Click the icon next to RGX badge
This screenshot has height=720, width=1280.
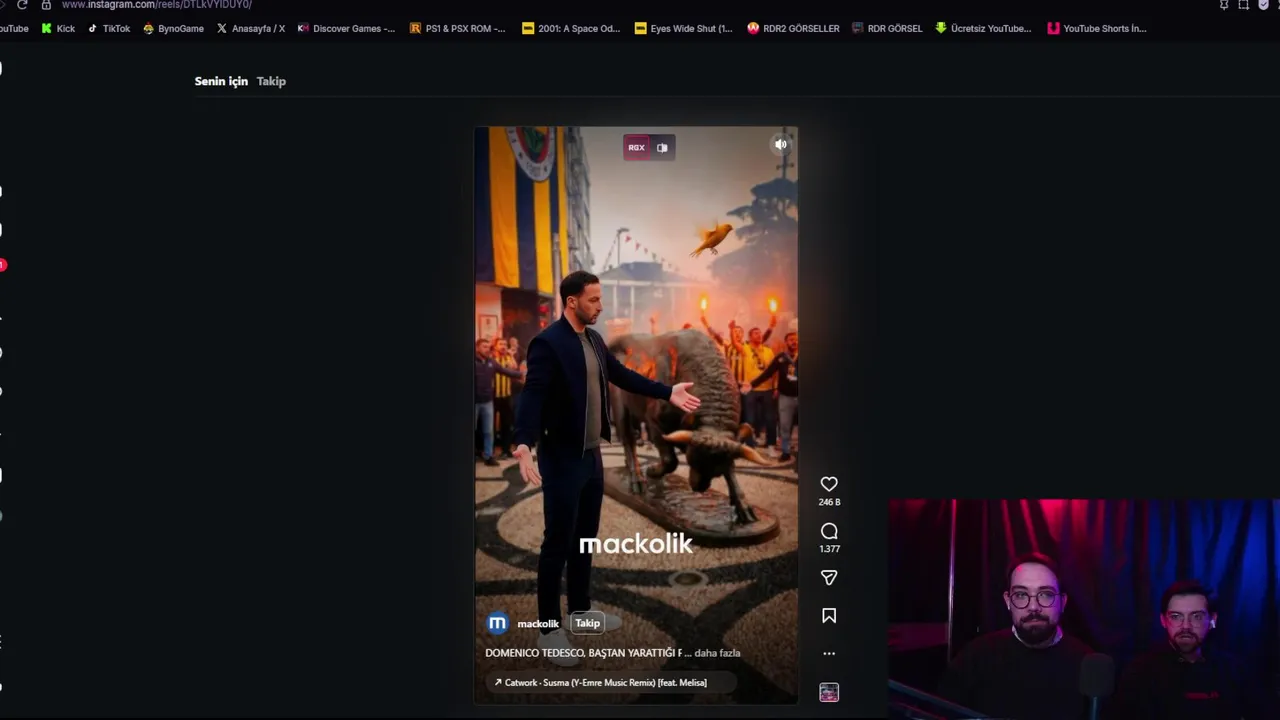click(x=662, y=147)
